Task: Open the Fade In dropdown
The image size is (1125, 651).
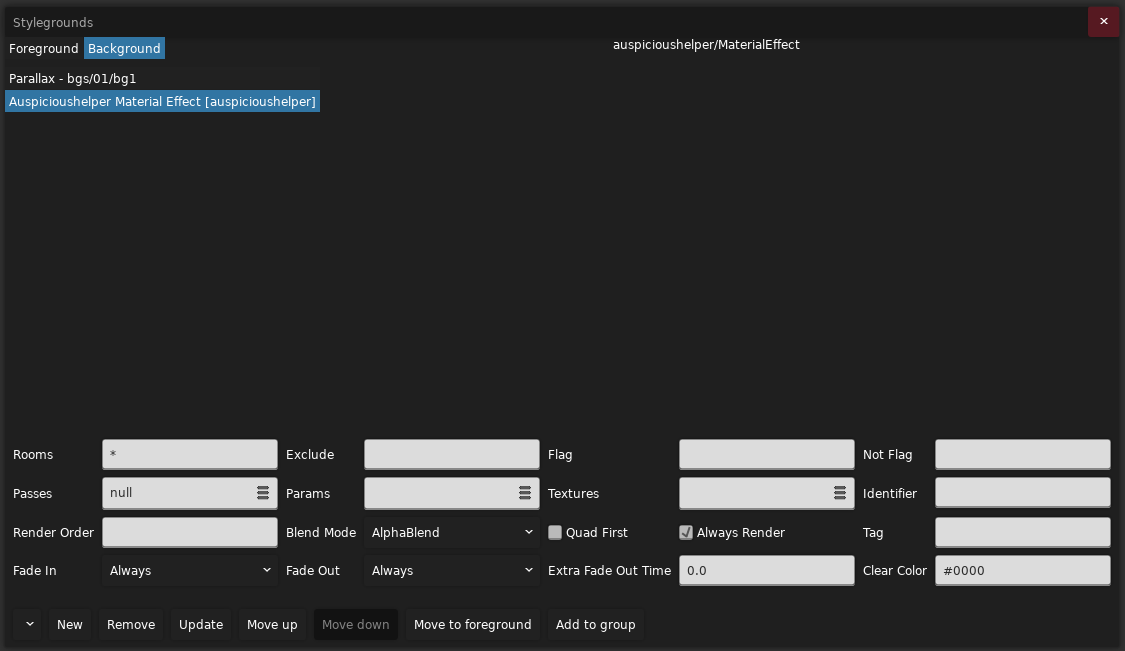Action: 190,571
